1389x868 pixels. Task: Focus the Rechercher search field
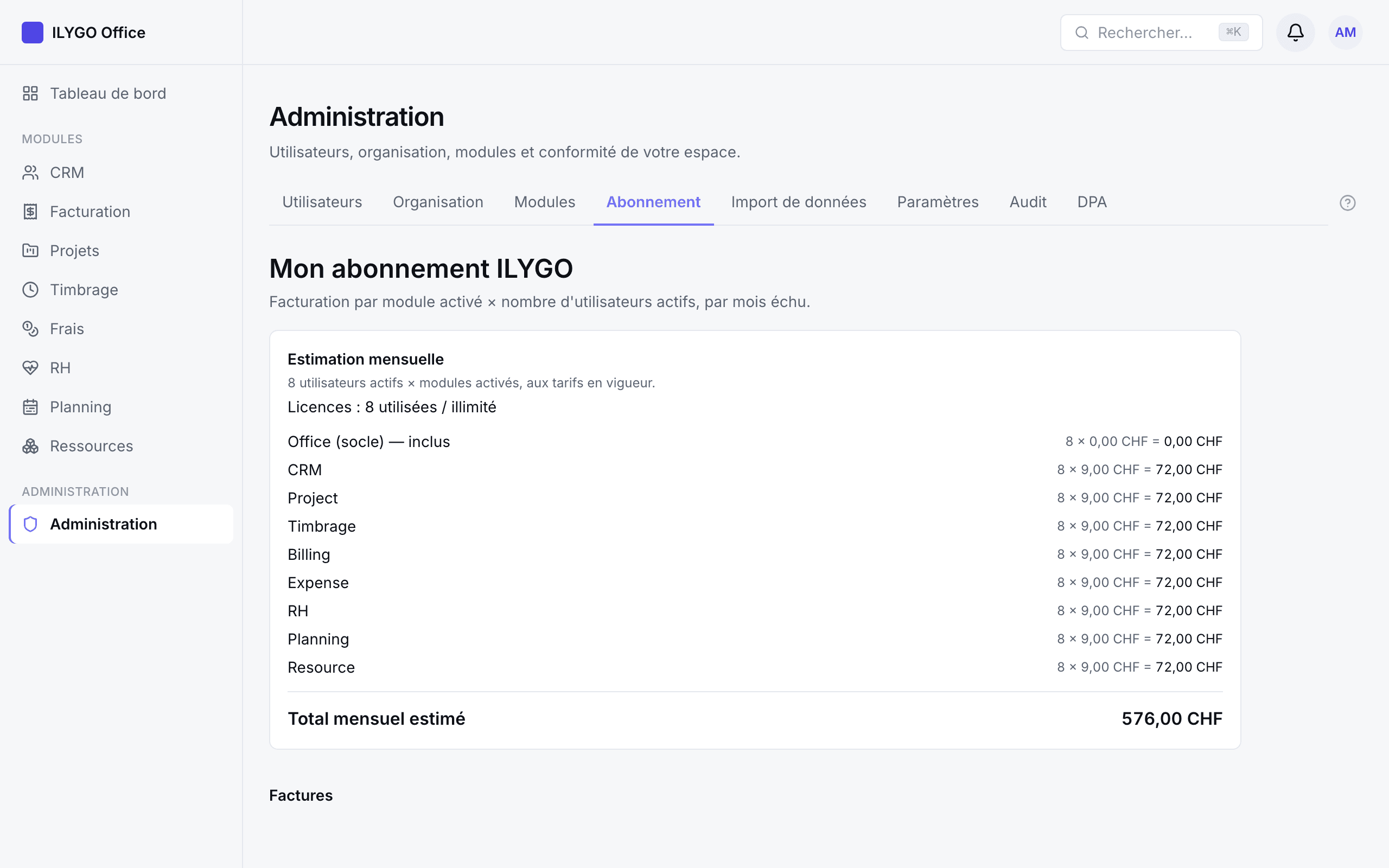click(x=1161, y=33)
